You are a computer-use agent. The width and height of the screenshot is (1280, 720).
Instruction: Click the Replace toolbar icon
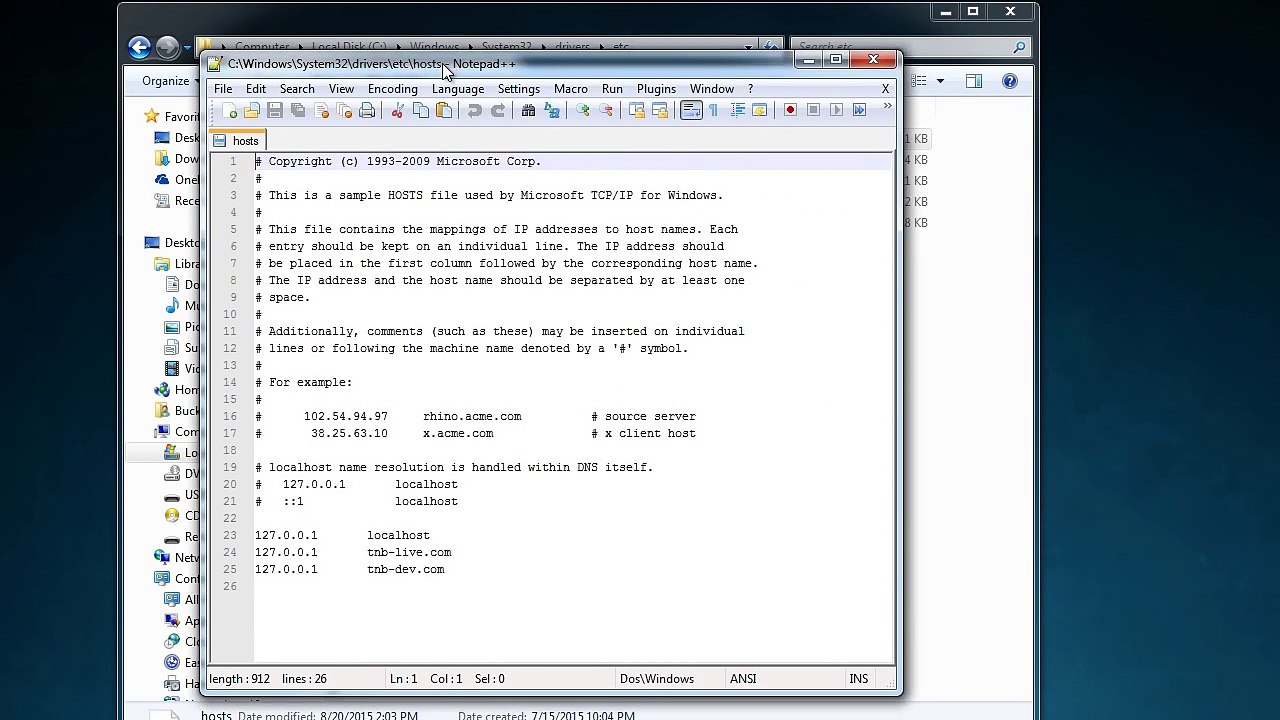pyautogui.click(x=551, y=110)
